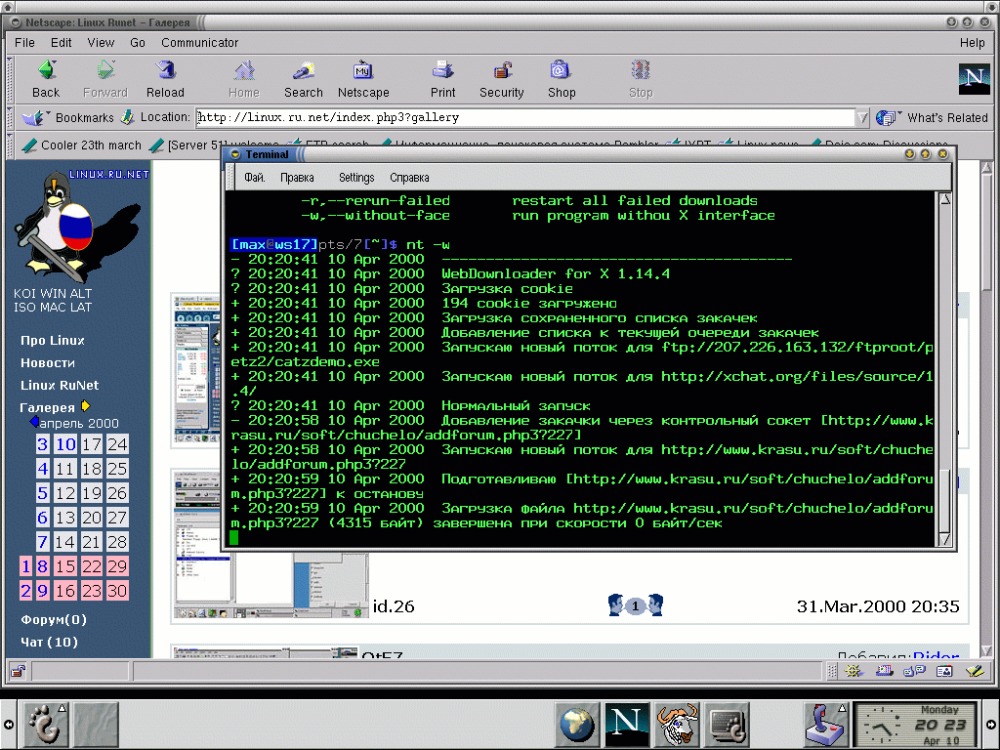Select calendar day 17
This screenshot has height=750, width=1000.
[x=91, y=445]
